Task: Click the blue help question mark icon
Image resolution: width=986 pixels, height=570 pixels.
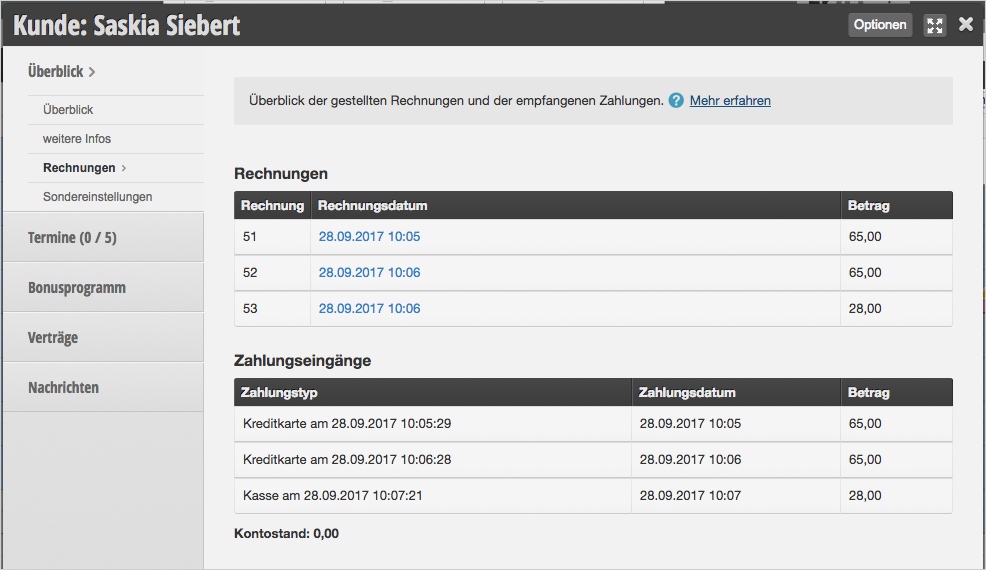Action: click(x=677, y=101)
